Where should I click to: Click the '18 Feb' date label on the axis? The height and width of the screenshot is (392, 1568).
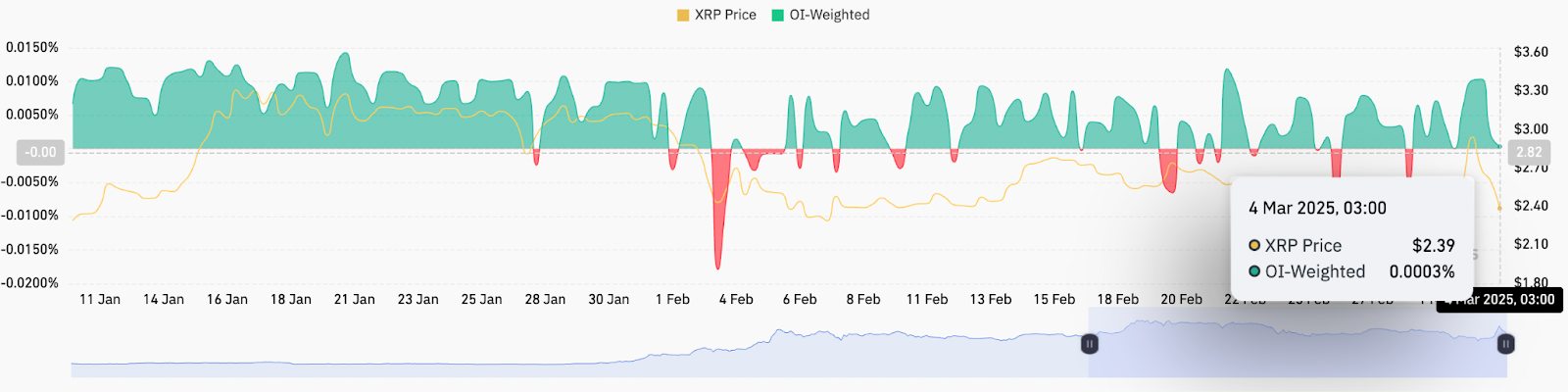1117,299
